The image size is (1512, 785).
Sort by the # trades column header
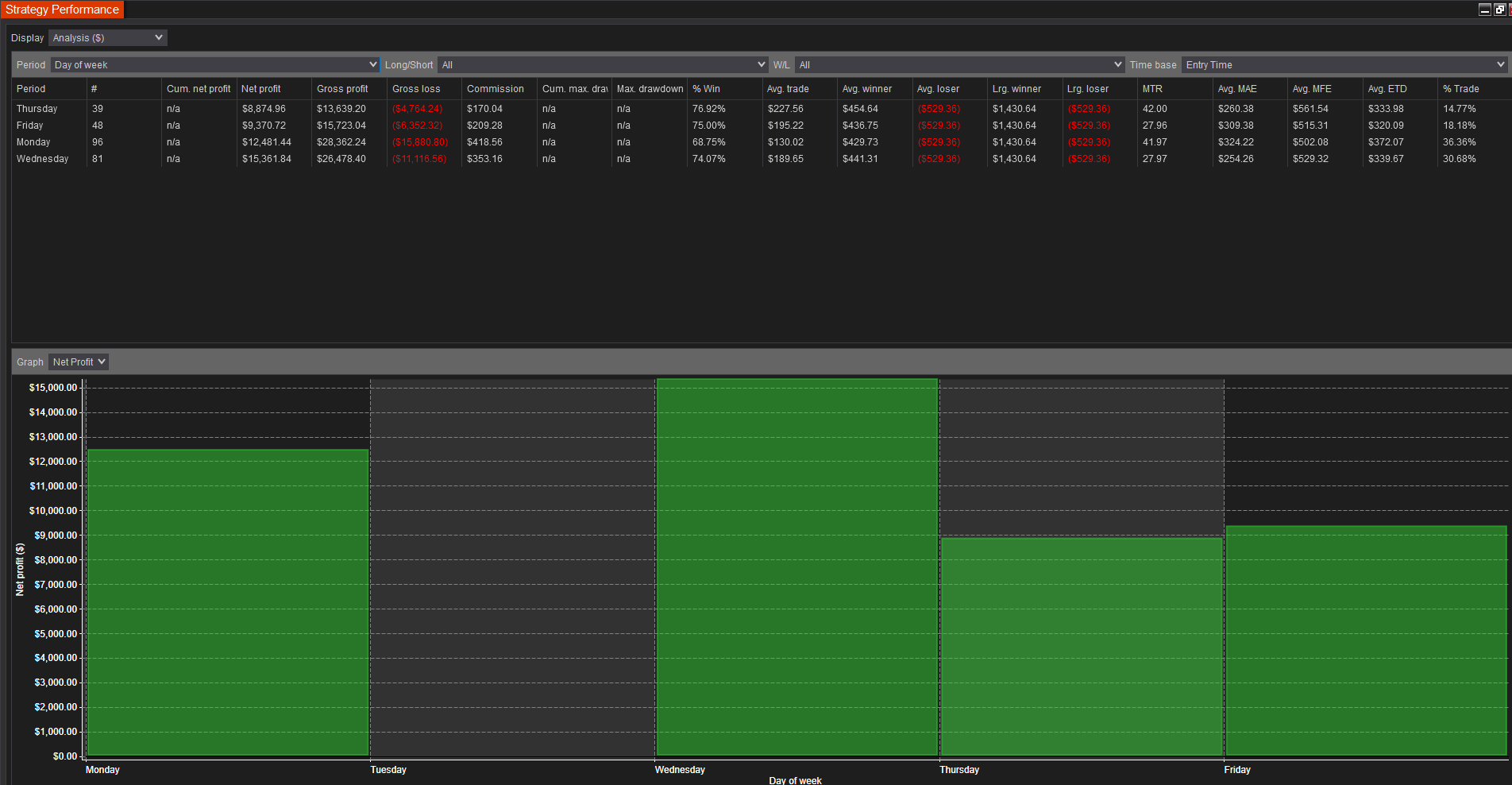tap(124, 89)
